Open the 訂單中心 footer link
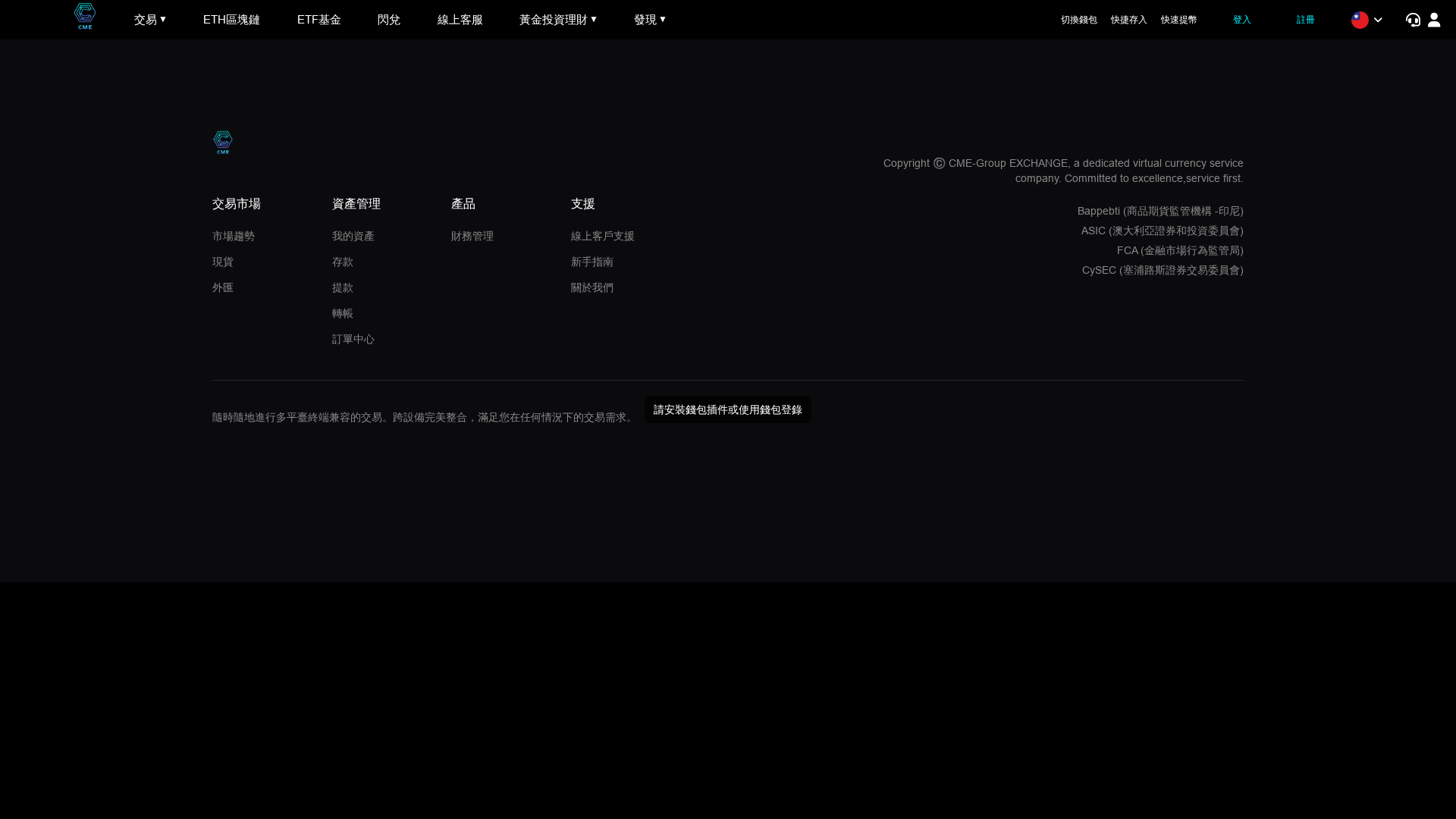Image resolution: width=1456 pixels, height=819 pixels. [x=353, y=340]
